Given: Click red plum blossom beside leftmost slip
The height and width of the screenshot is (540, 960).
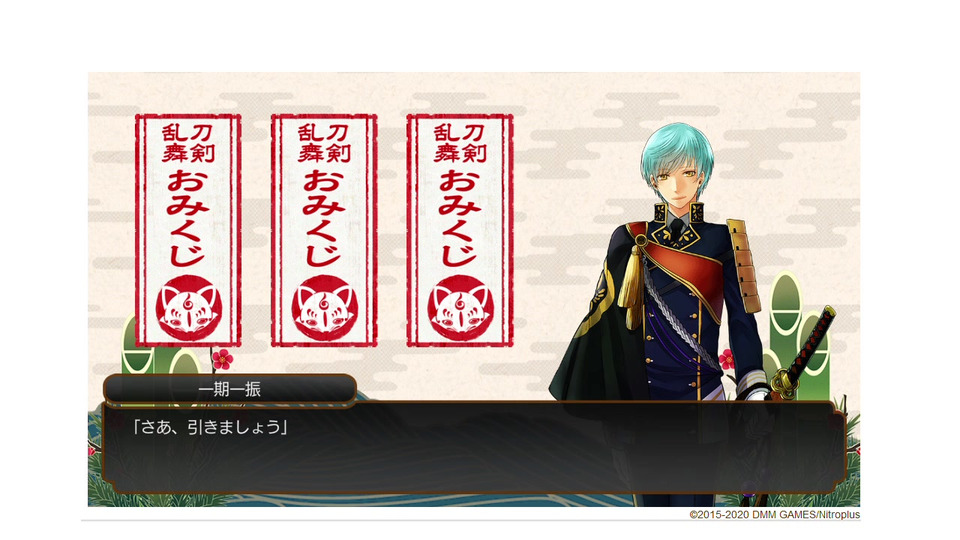Looking at the screenshot, I should pyautogui.click(x=222, y=359).
